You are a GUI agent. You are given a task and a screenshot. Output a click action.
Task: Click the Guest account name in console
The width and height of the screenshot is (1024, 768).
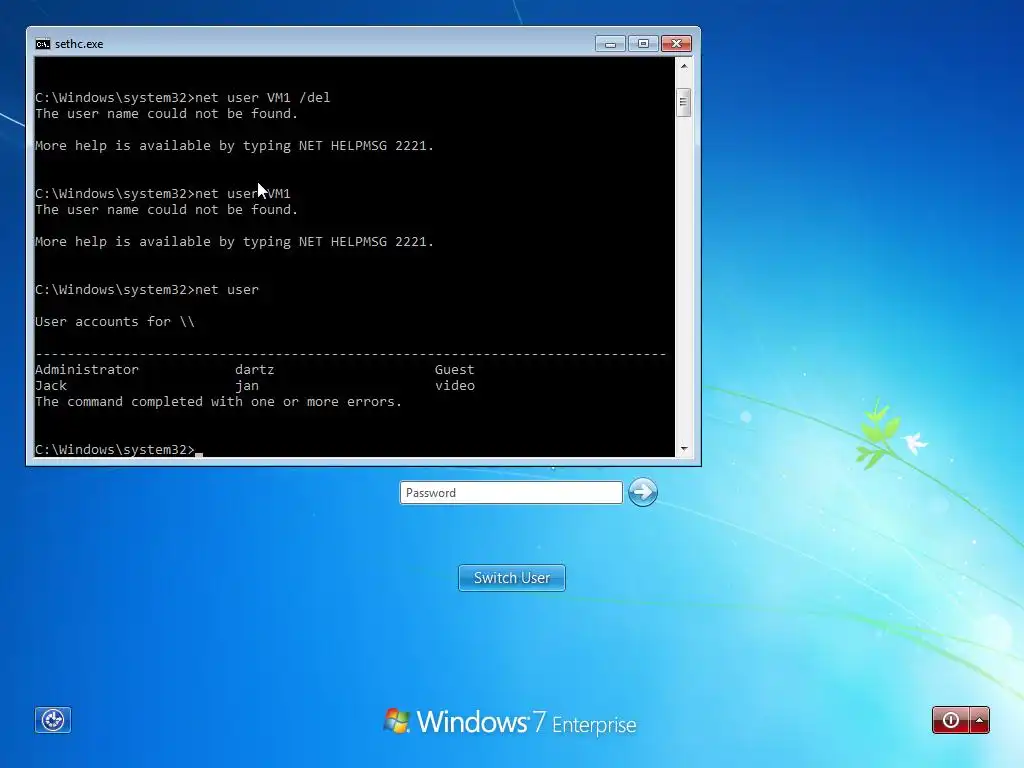coord(455,370)
